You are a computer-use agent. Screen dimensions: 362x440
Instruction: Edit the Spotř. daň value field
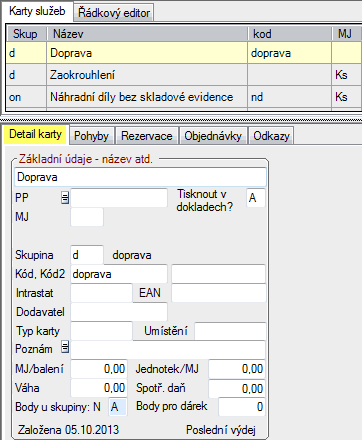[x=237, y=388]
